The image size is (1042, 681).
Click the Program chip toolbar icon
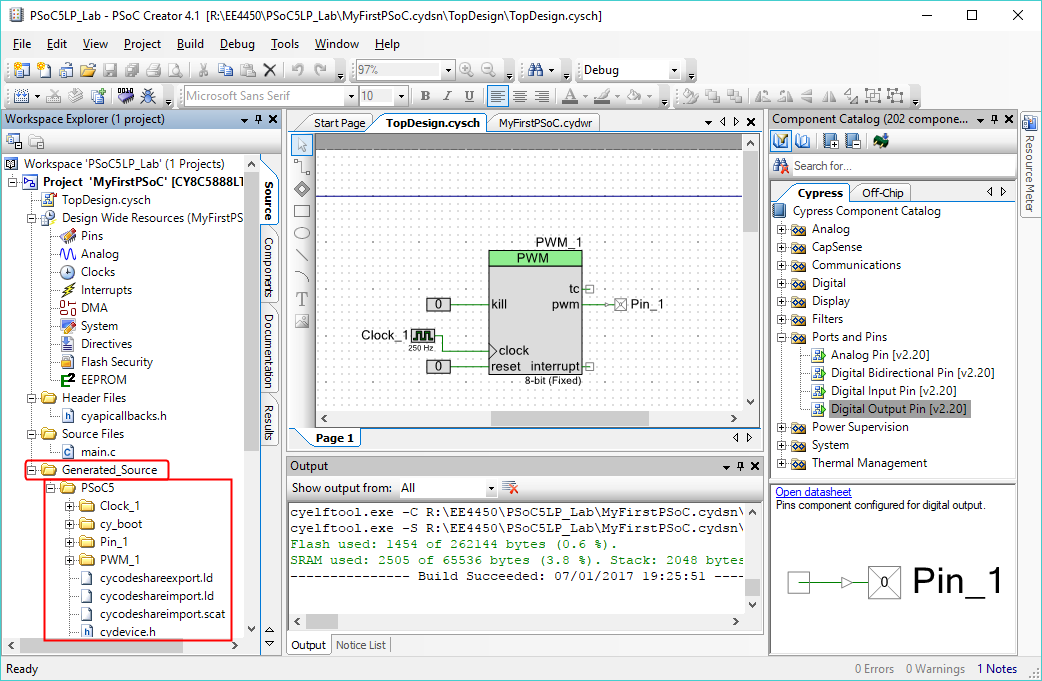pyautogui.click(x=126, y=96)
